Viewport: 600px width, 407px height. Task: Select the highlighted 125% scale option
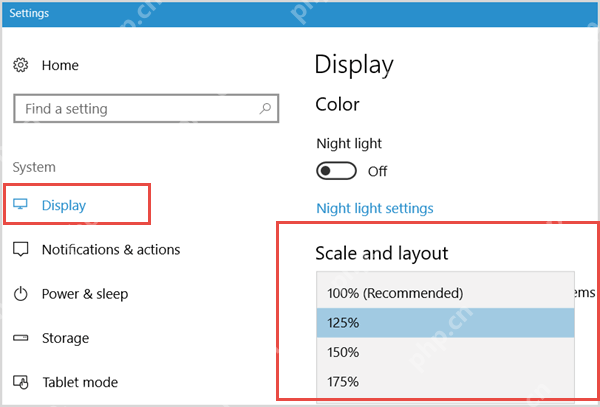pos(445,323)
